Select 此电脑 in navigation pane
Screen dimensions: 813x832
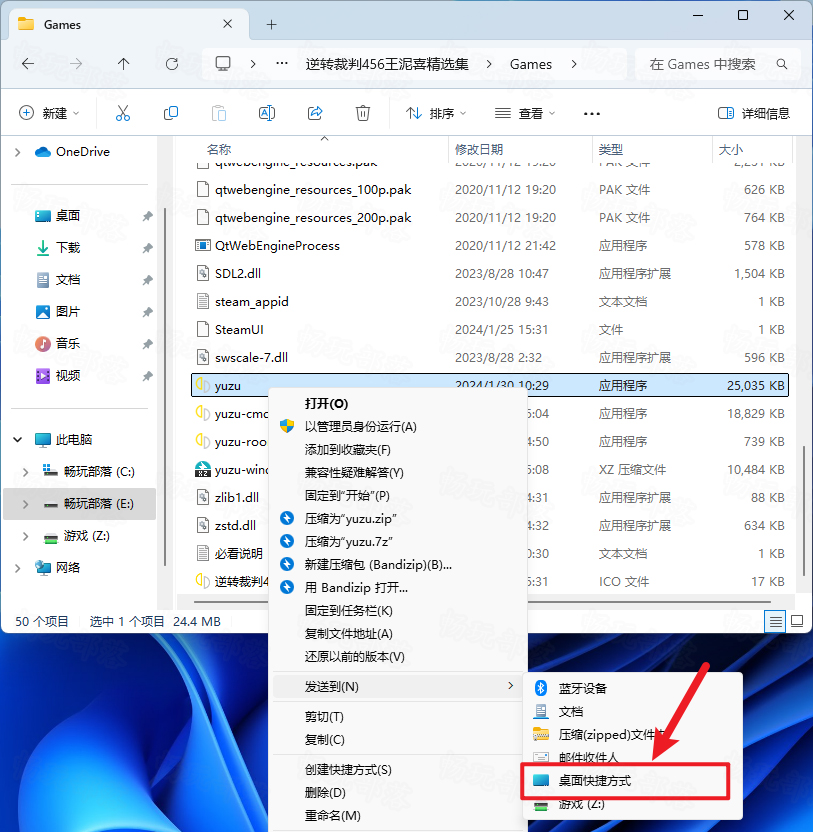point(64,439)
